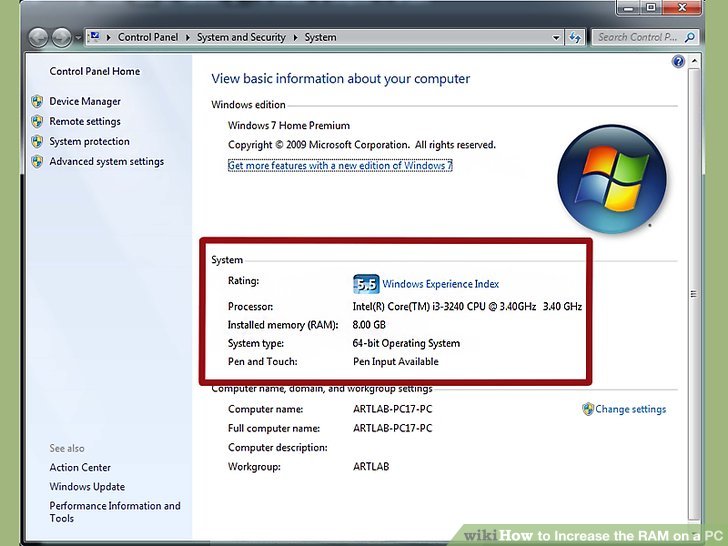Click the Back navigation arrow button

coord(38,38)
